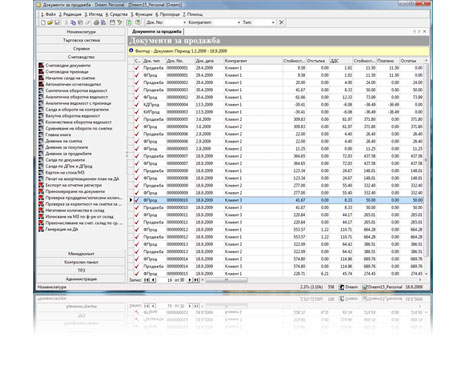Click the funnel Filter toolbar icon
This screenshot has width=466, height=372.
[x=120, y=23]
